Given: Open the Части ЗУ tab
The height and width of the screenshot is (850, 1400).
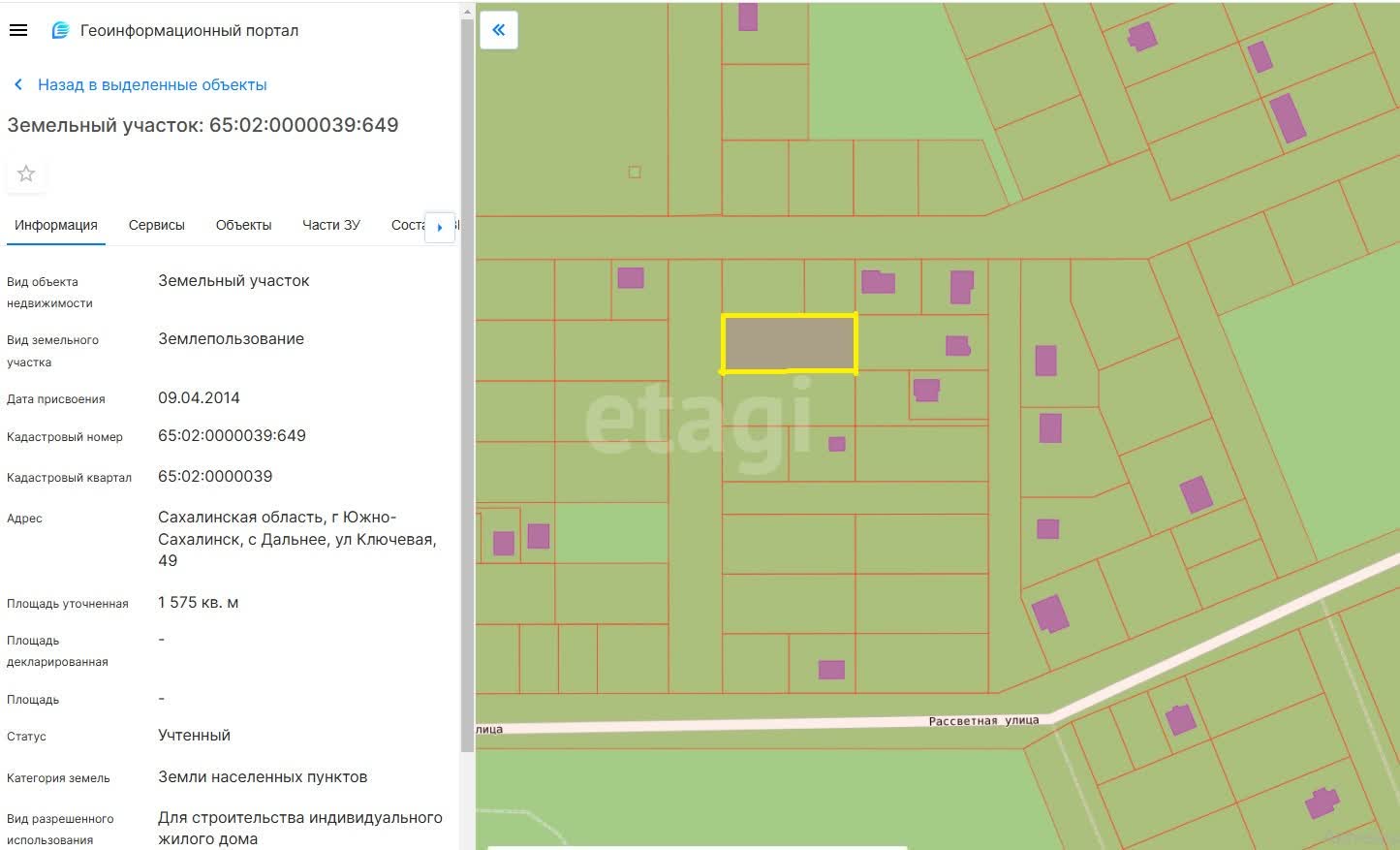Looking at the screenshot, I should pyautogui.click(x=330, y=225).
